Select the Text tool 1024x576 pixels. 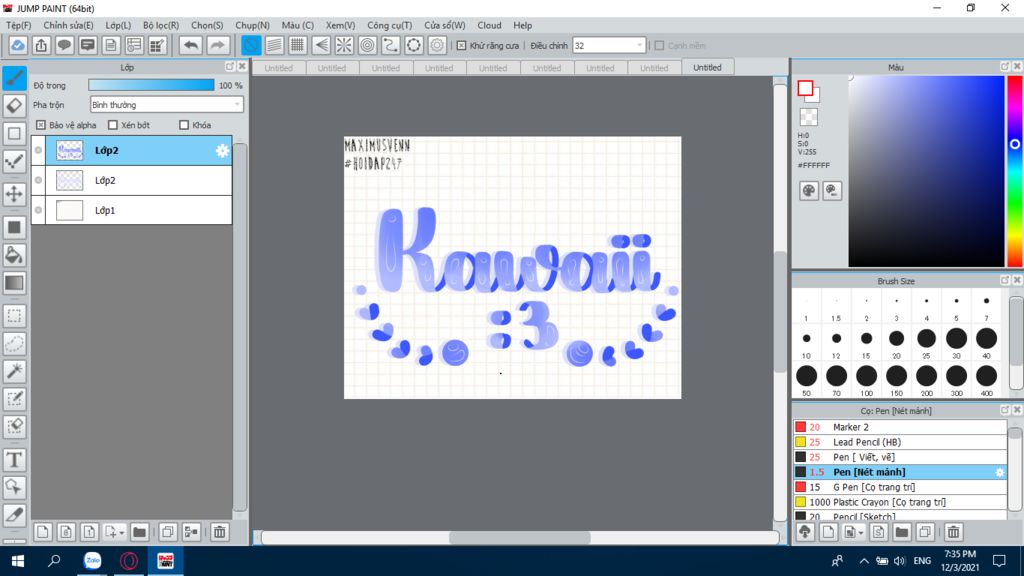click(14, 460)
